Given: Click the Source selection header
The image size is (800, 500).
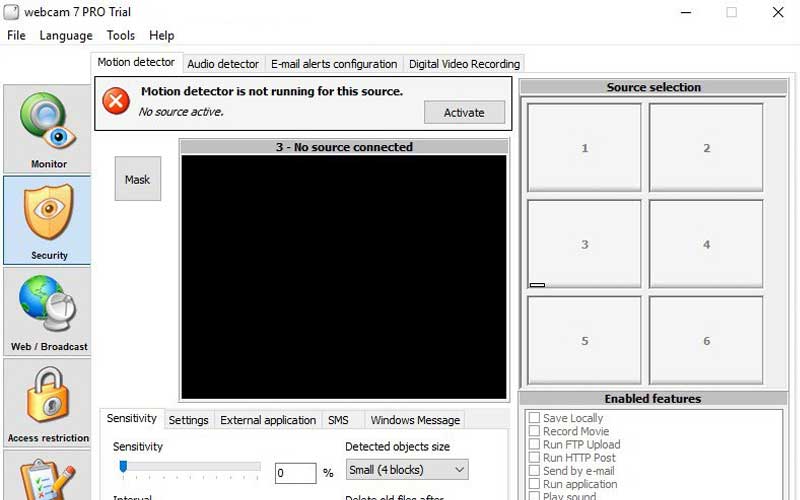Looking at the screenshot, I should coord(654,87).
